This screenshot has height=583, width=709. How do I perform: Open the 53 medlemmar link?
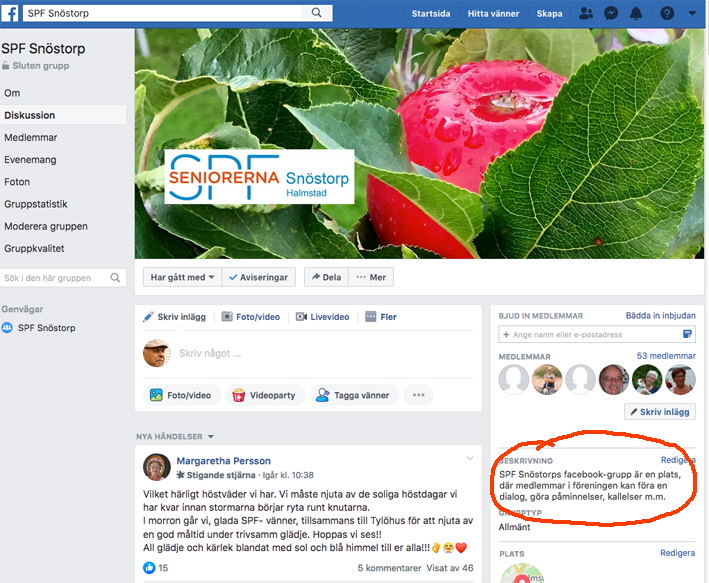click(x=666, y=356)
